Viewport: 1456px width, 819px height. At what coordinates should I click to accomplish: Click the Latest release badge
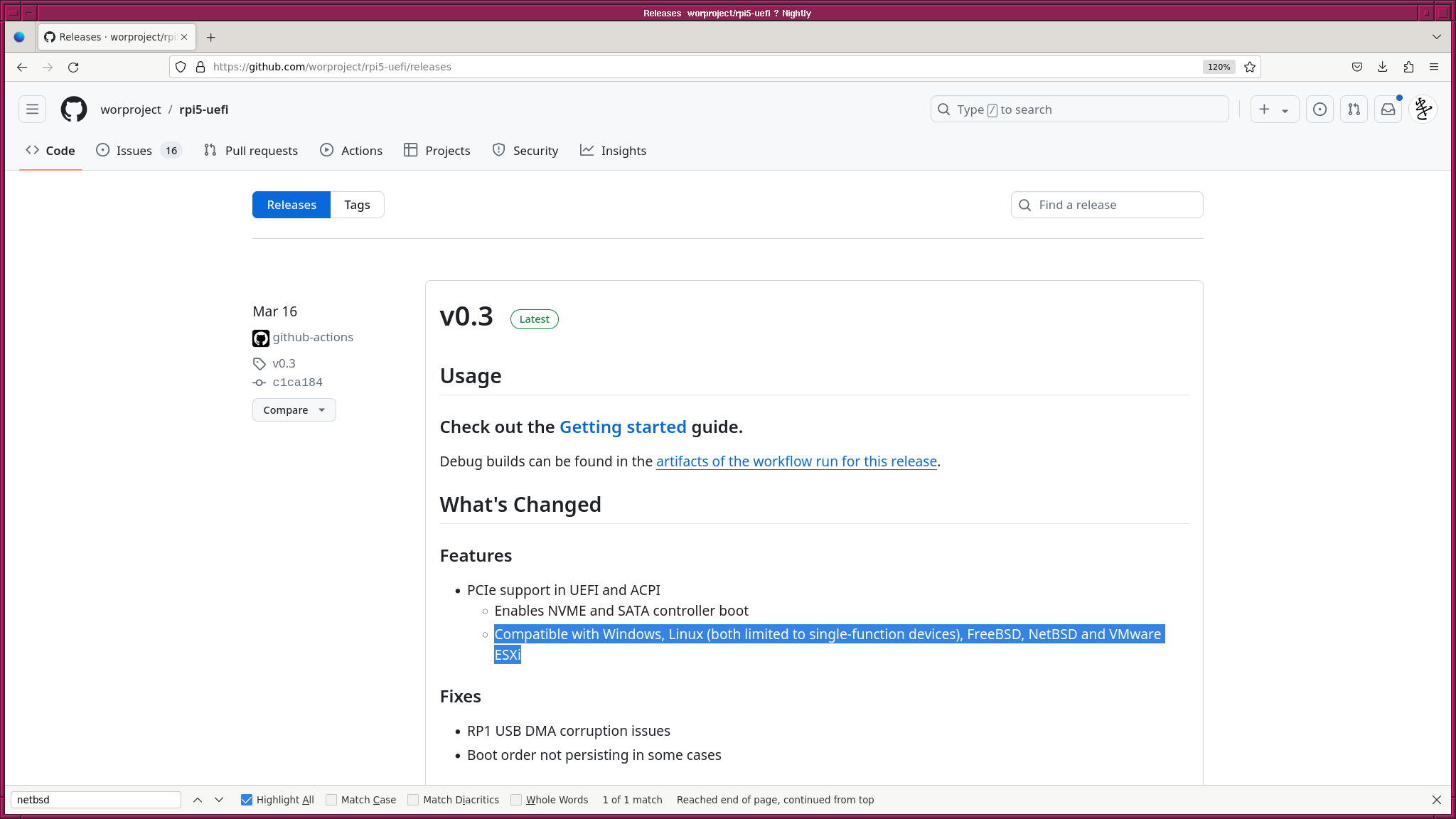click(535, 319)
